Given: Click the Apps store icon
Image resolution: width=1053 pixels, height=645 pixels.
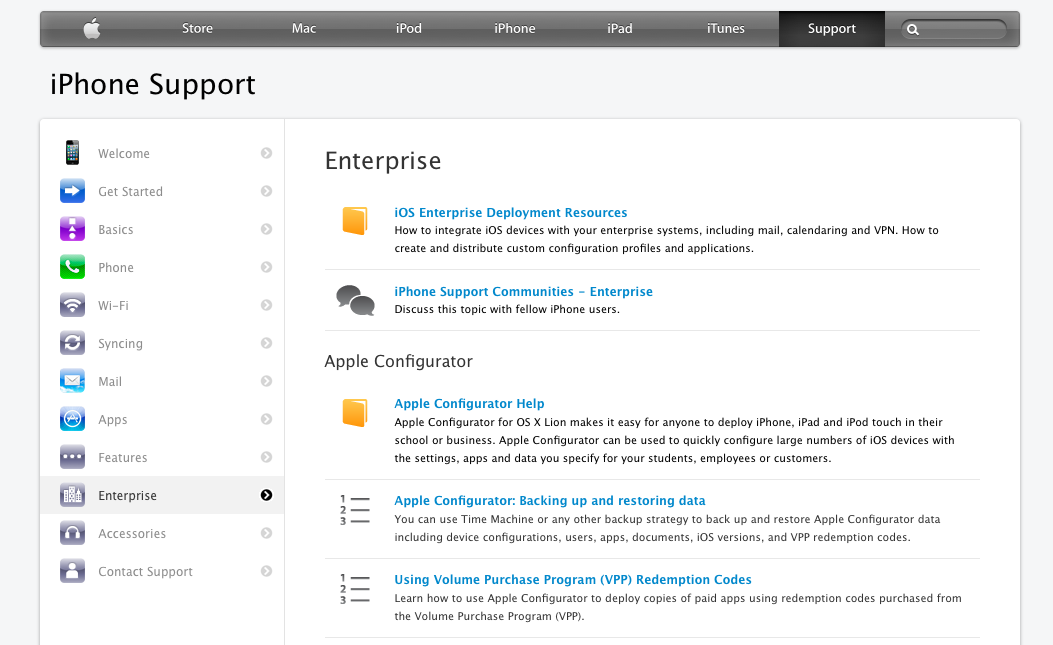Looking at the screenshot, I should pos(72,420).
